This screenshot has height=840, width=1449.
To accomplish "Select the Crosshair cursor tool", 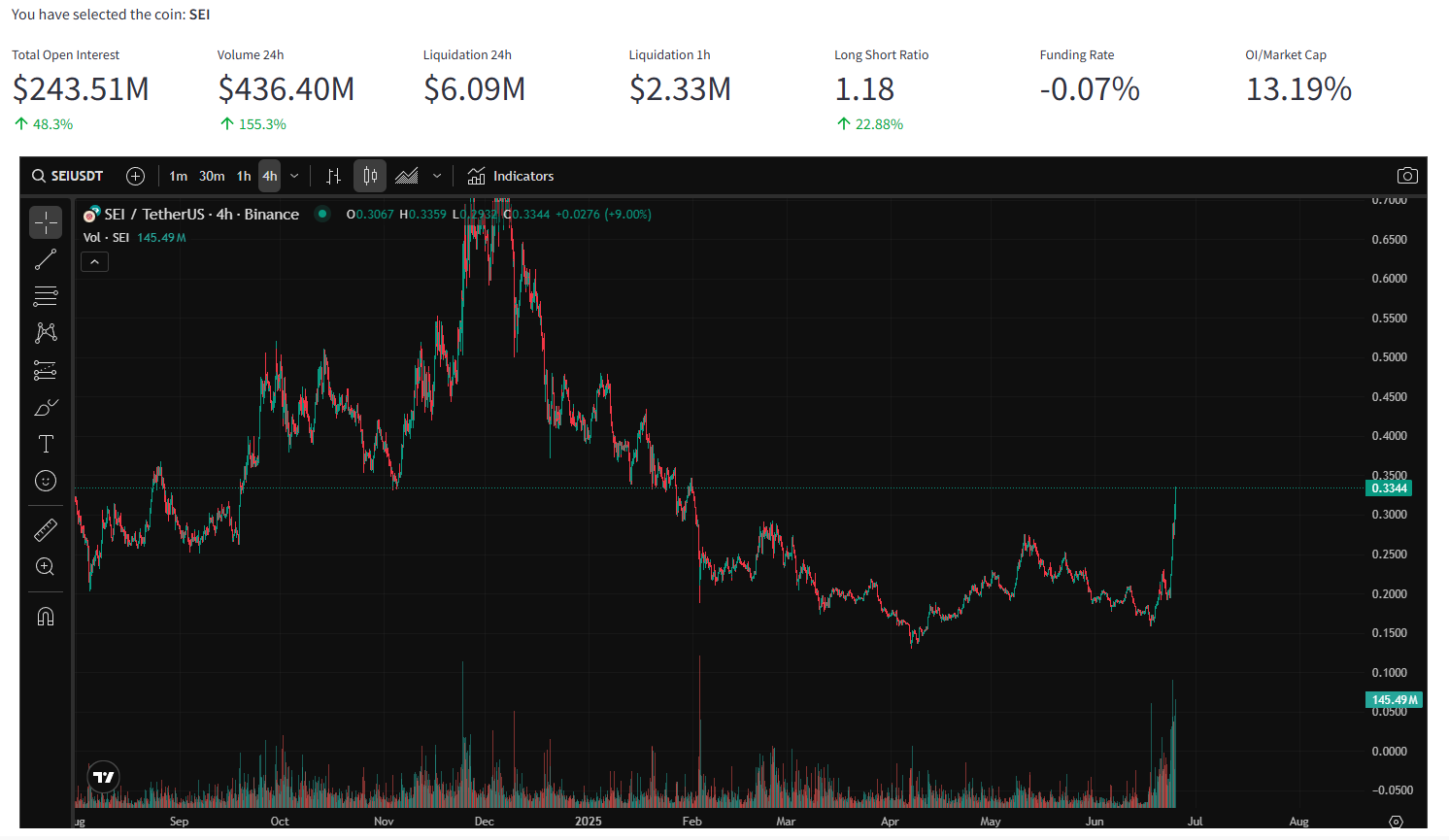I will 46,222.
